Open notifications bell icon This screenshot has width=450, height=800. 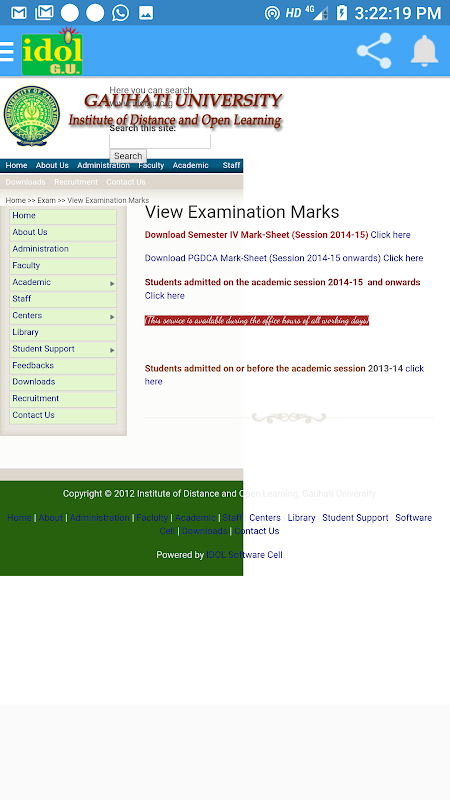click(x=424, y=51)
